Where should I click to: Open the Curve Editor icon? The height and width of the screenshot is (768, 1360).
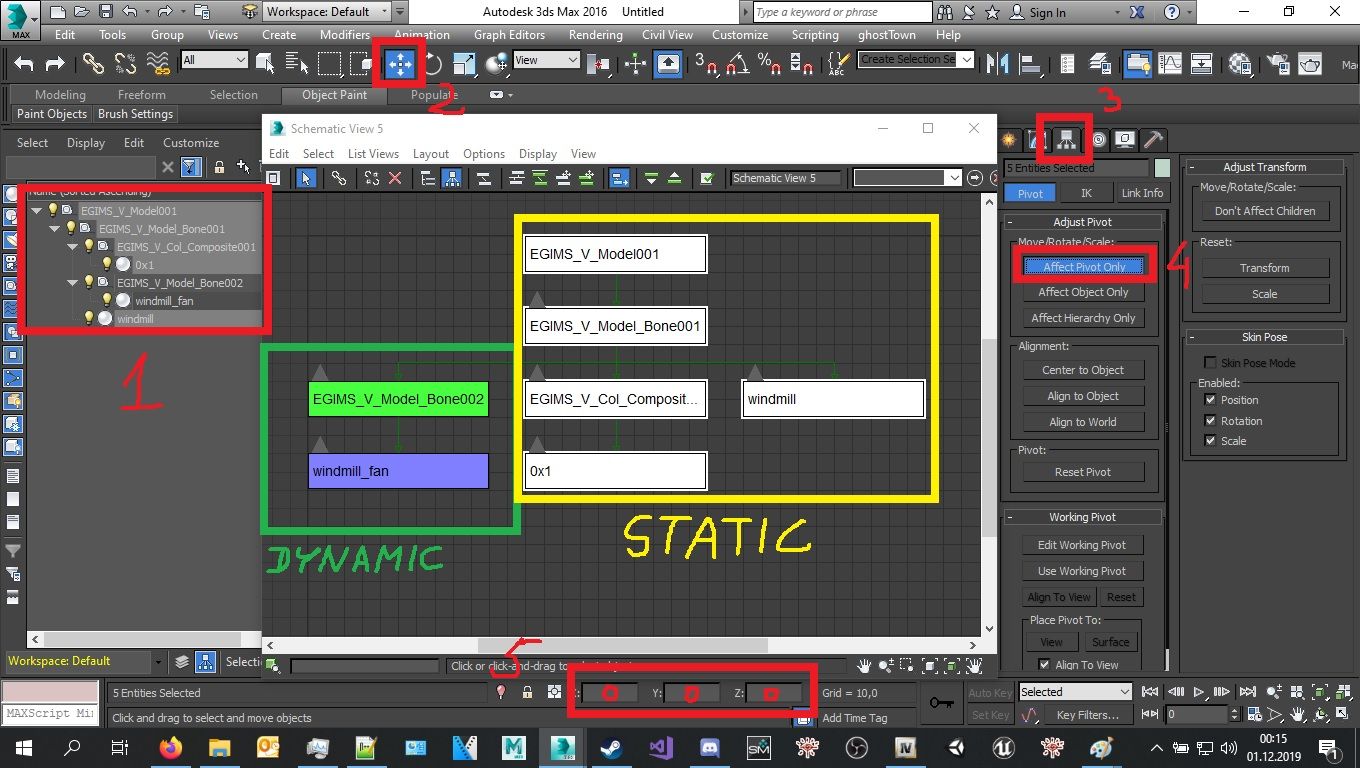(1170, 63)
